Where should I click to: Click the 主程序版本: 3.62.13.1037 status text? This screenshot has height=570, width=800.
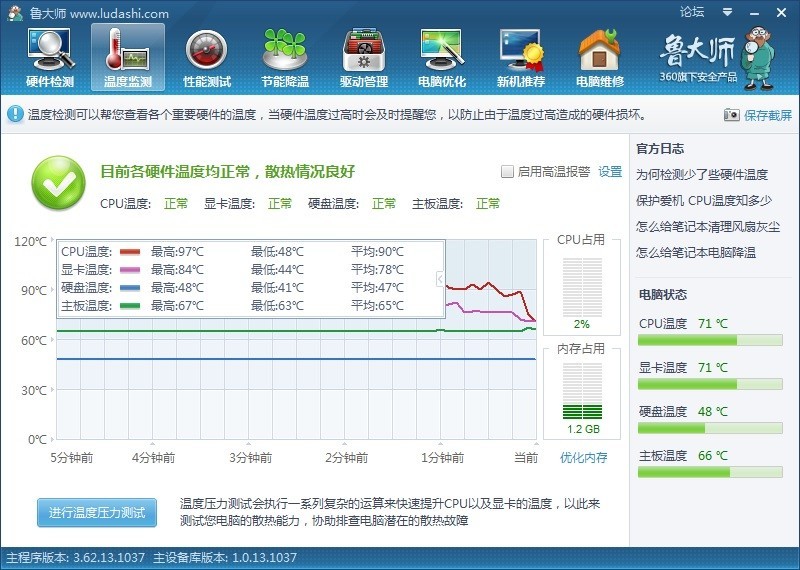(x=76, y=557)
